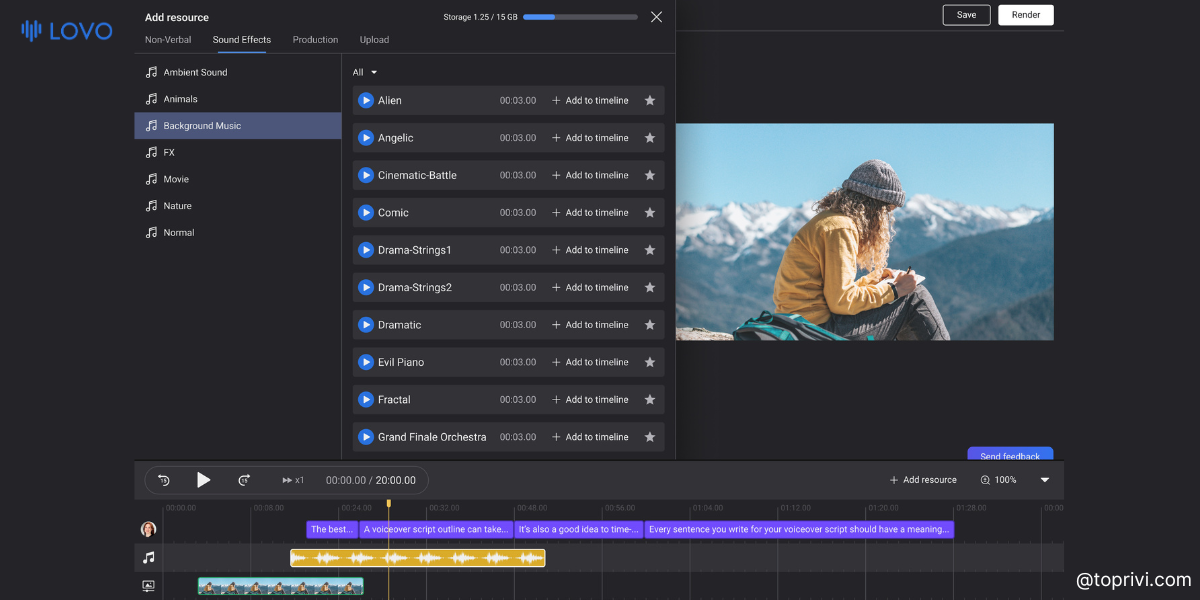The image size is (1200, 600).
Task: Skip forward with the forward icon
Action: tap(243, 480)
